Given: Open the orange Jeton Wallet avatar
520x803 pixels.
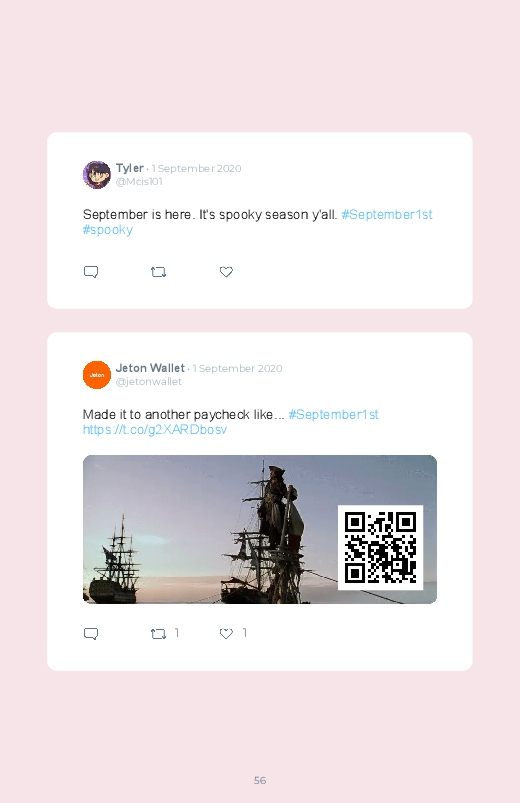Looking at the screenshot, I should click(97, 375).
